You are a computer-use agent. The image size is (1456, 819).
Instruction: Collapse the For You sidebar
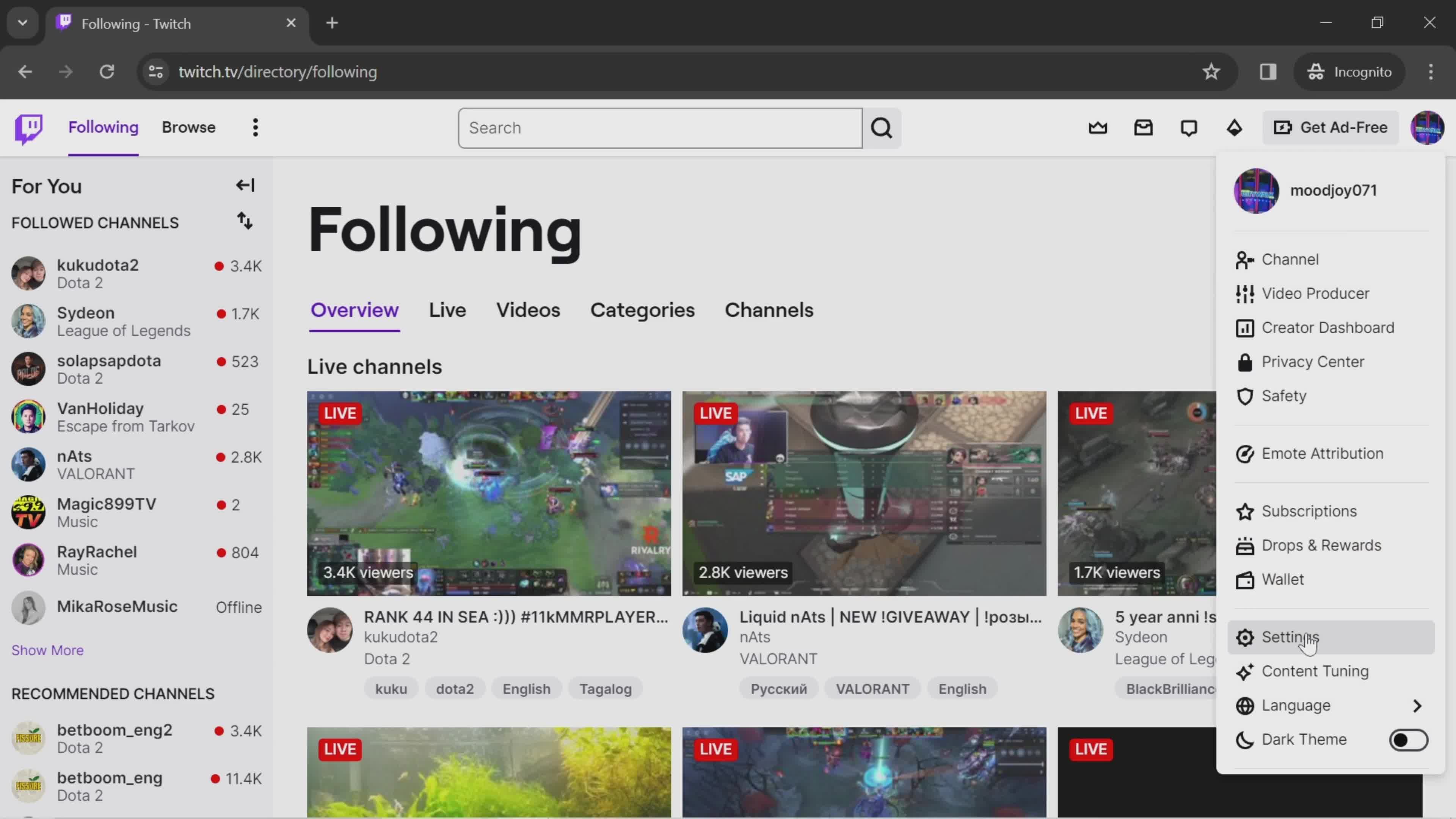click(245, 185)
